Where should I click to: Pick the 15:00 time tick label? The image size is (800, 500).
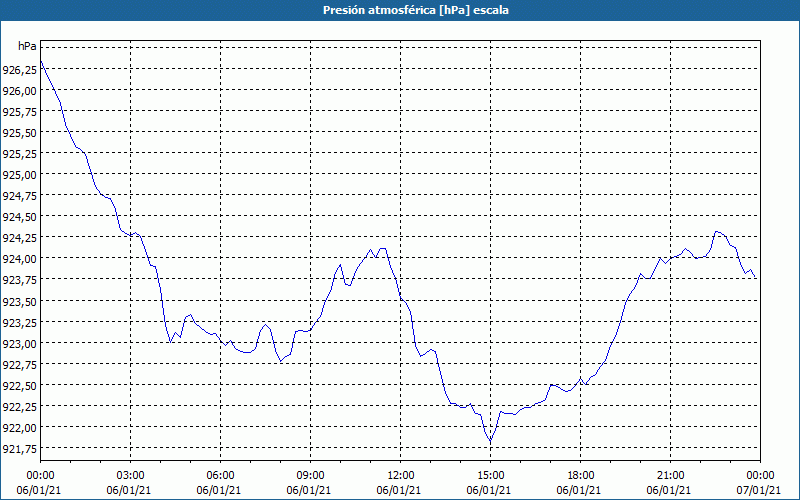point(490,476)
